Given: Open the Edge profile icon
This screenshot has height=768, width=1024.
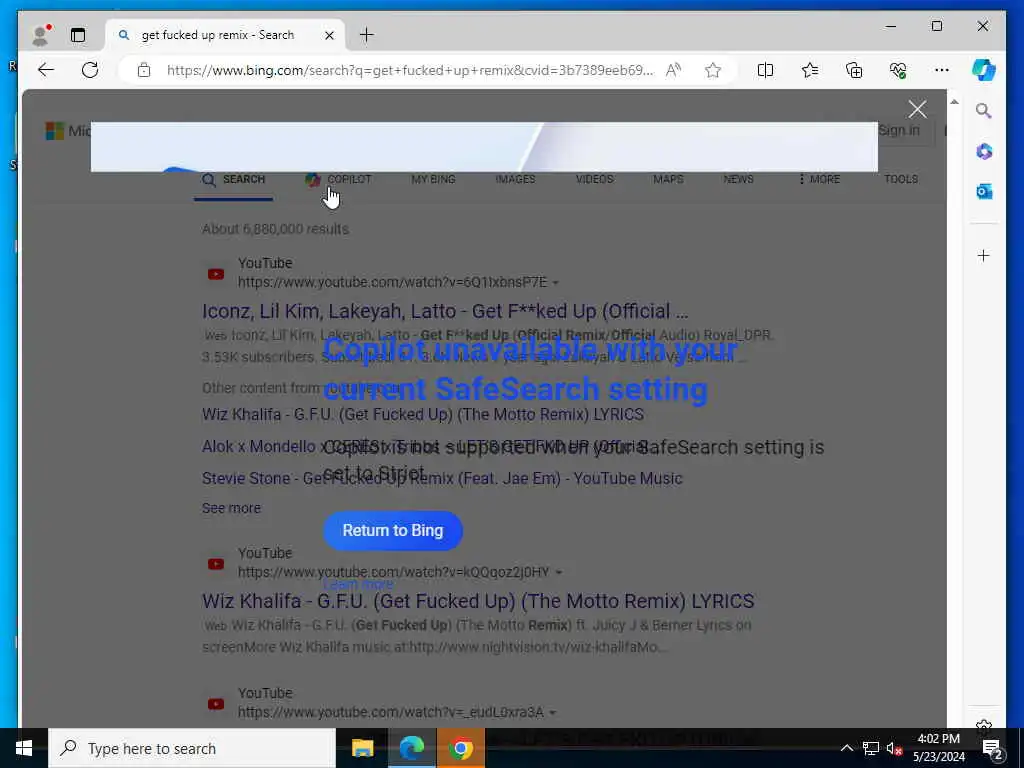Looking at the screenshot, I should 40,35.
